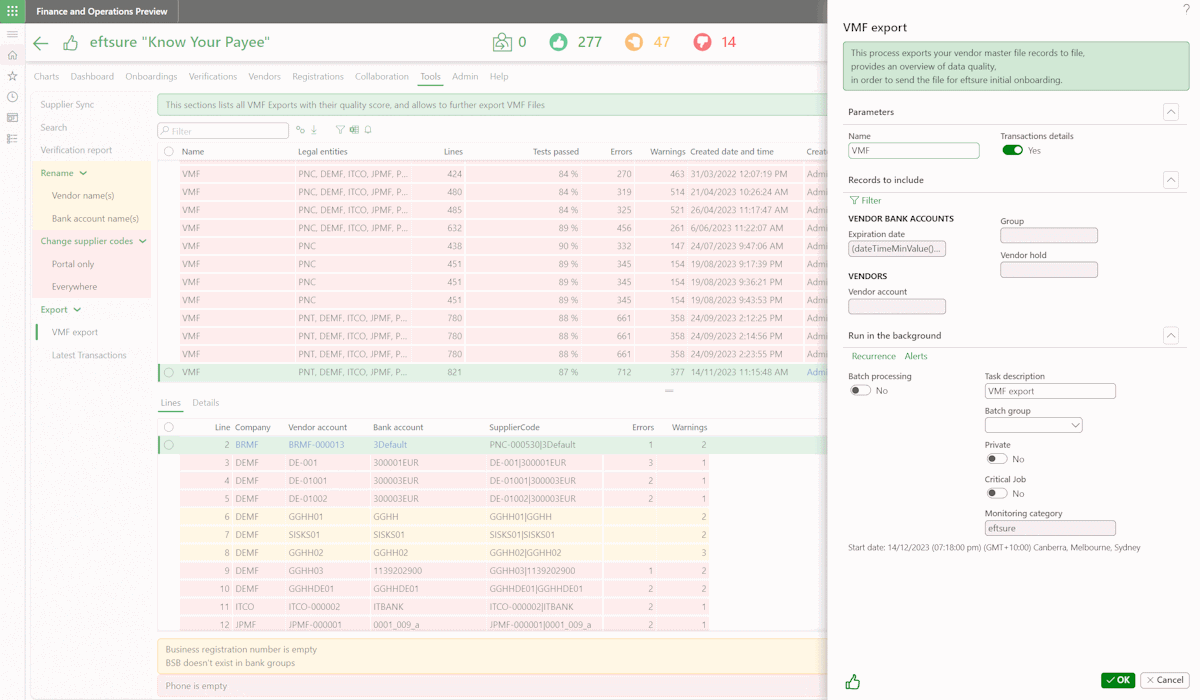This screenshot has height=700, width=1200.
Task: Open the Verifications menu tab
Action: click(x=213, y=77)
